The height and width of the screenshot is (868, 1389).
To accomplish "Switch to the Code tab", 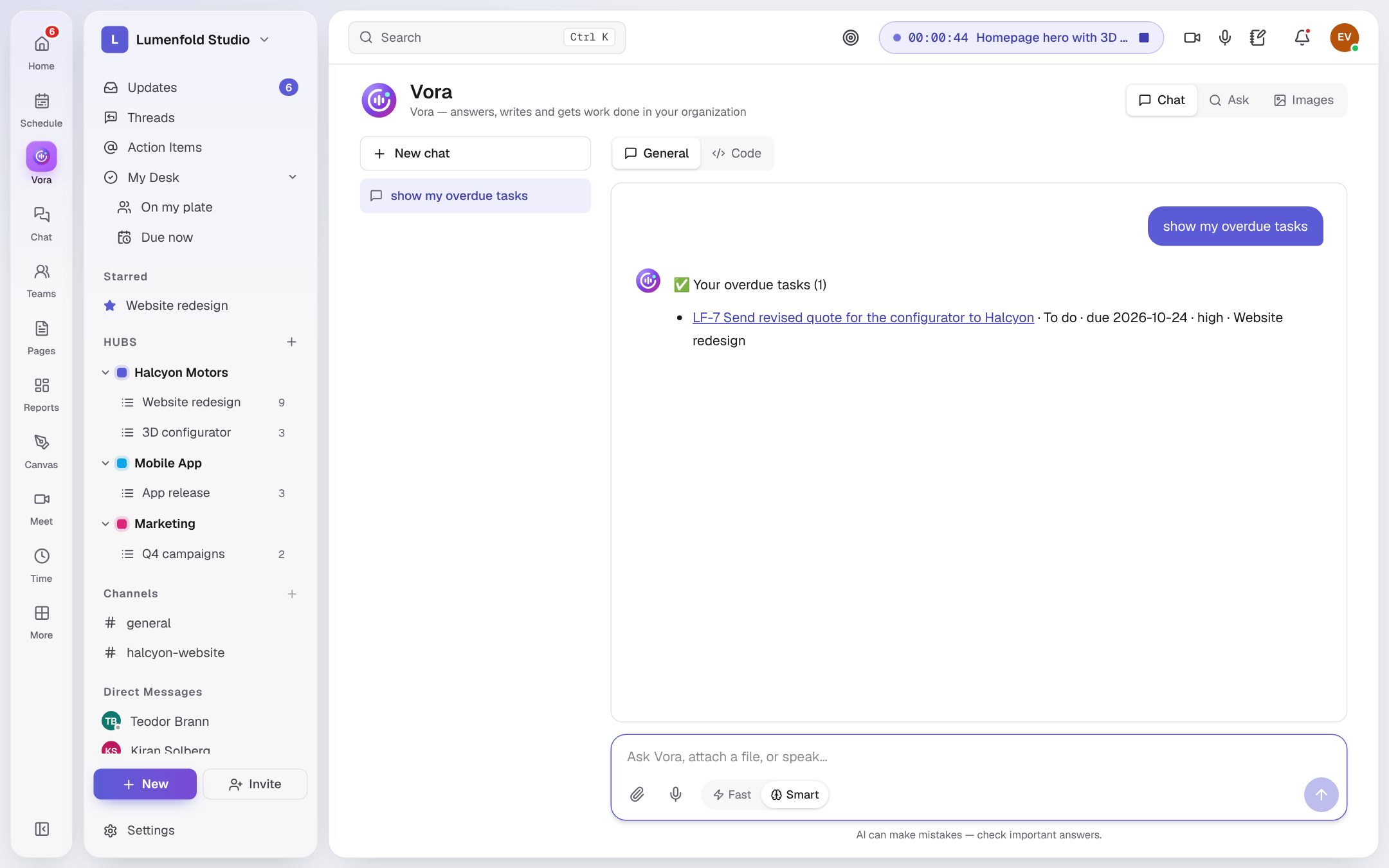I will [x=737, y=153].
